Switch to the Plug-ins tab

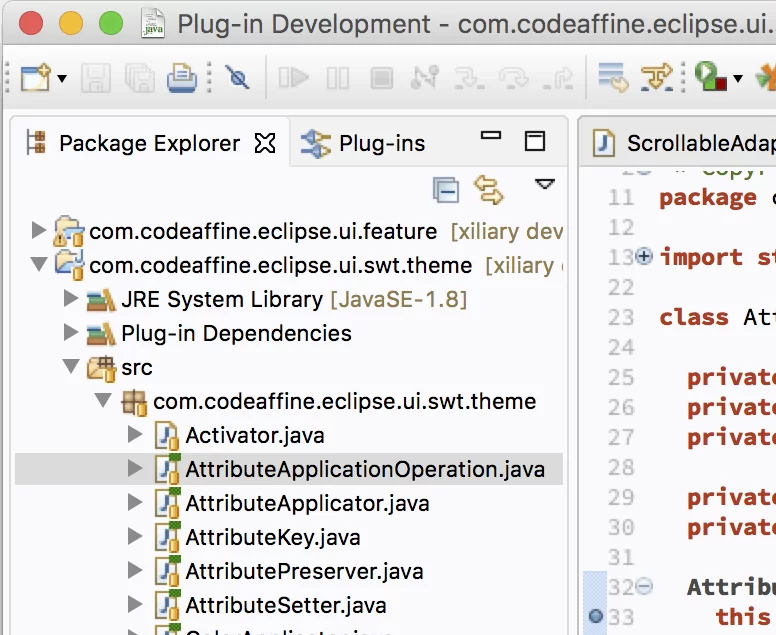click(363, 144)
